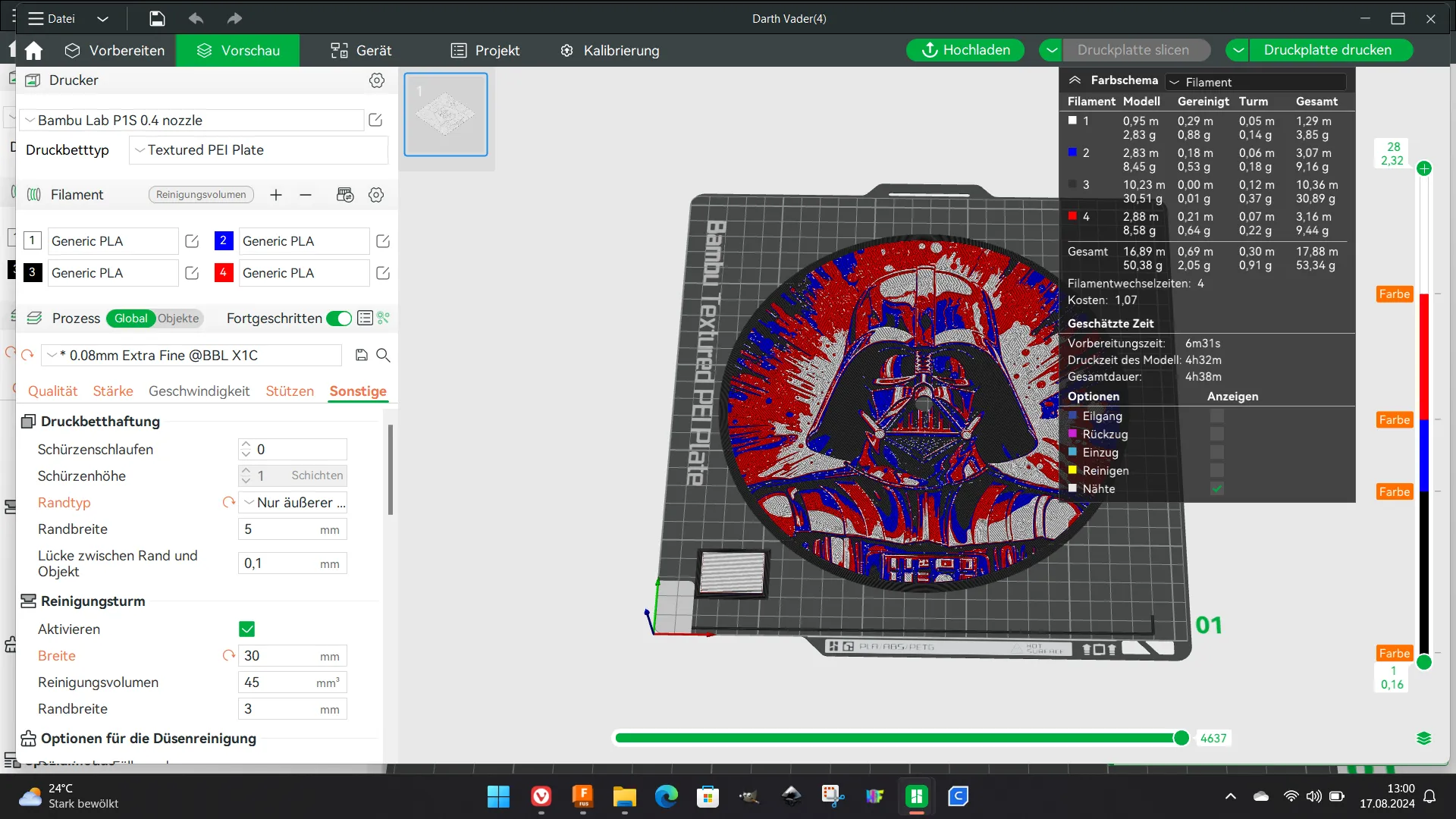Viewport: 1456px width, 819px height.
Task: Open the Farbschema Filament dropdown
Action: click(x=1256, y=82)
